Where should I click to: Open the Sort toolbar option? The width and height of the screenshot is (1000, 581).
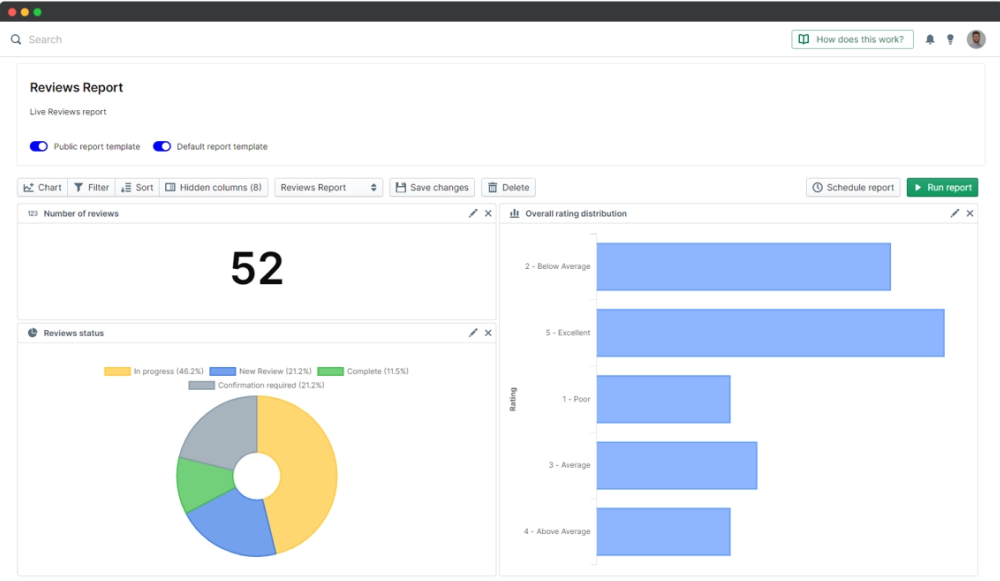[x=137, y=188]
